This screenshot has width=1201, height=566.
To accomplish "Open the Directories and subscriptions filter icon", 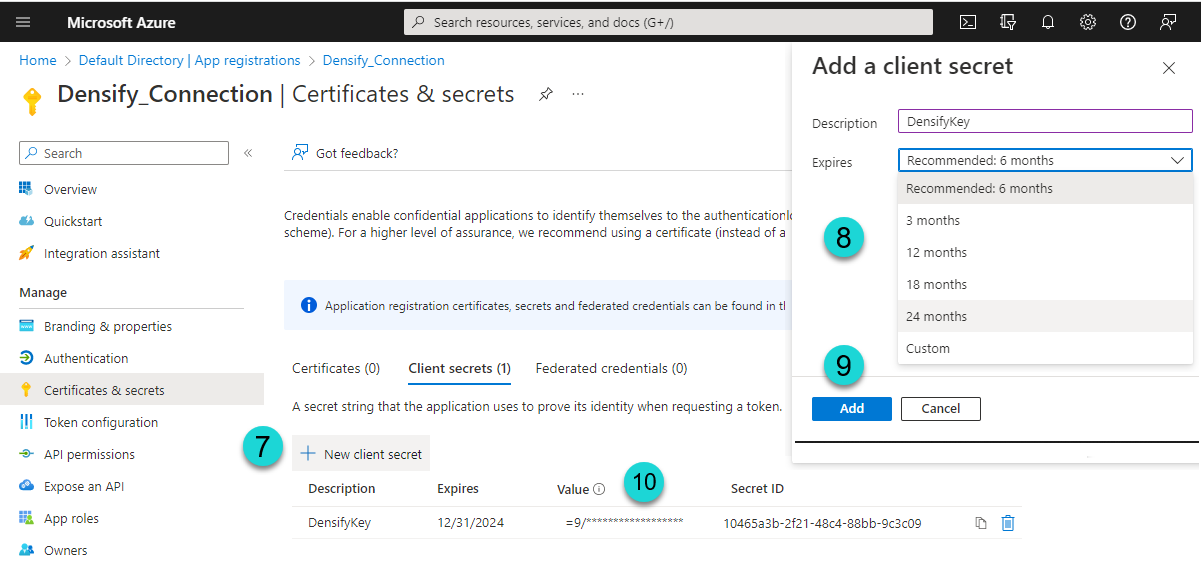I will pos(1008,22).
